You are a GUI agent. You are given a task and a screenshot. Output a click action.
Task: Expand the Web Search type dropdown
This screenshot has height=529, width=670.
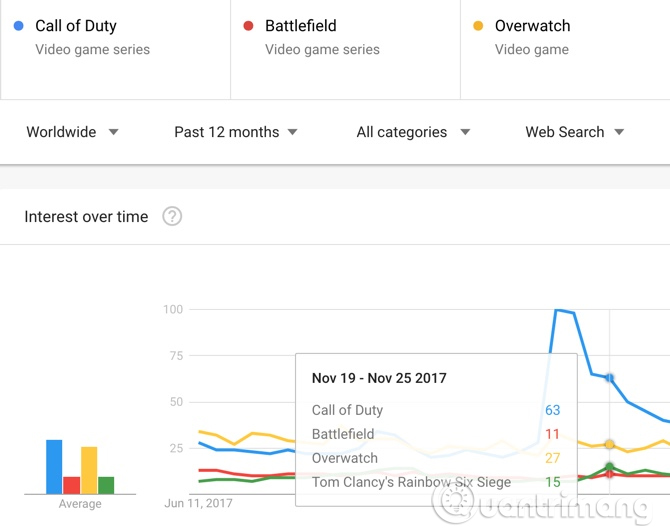(574, 132)
